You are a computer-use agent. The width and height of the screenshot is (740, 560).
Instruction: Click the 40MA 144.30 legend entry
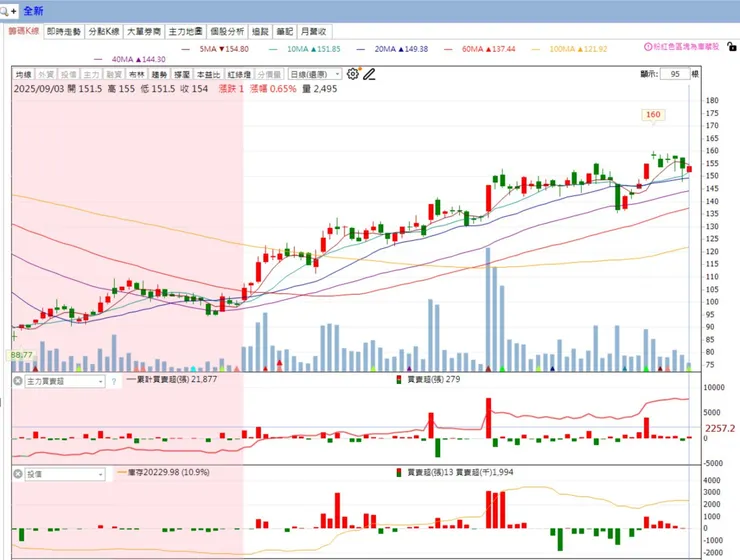(x=130, y=59)
